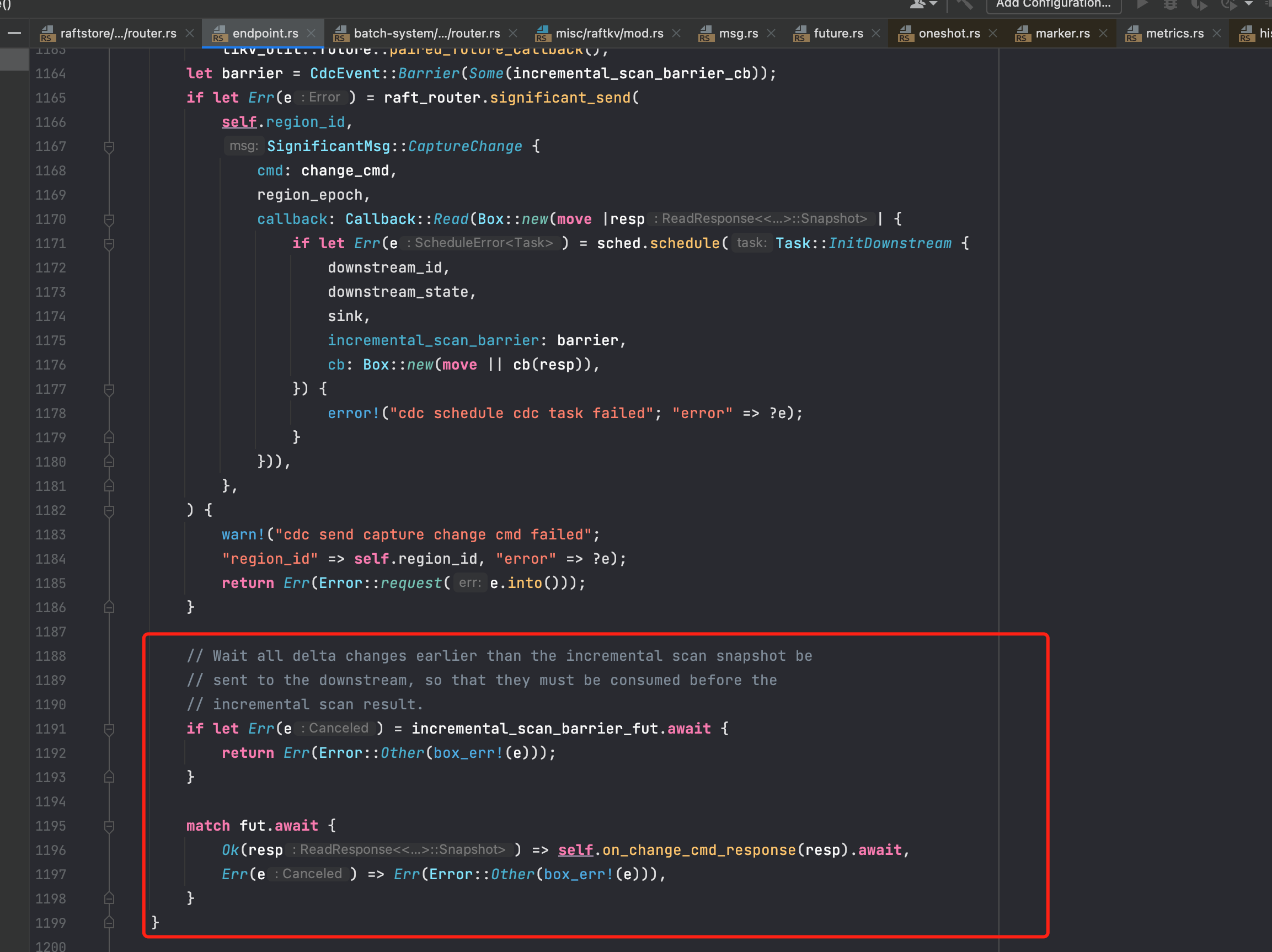Collapse the code fold at line 1170
Viewport: 1272px width, 952px height.
(x=109, y=219)
